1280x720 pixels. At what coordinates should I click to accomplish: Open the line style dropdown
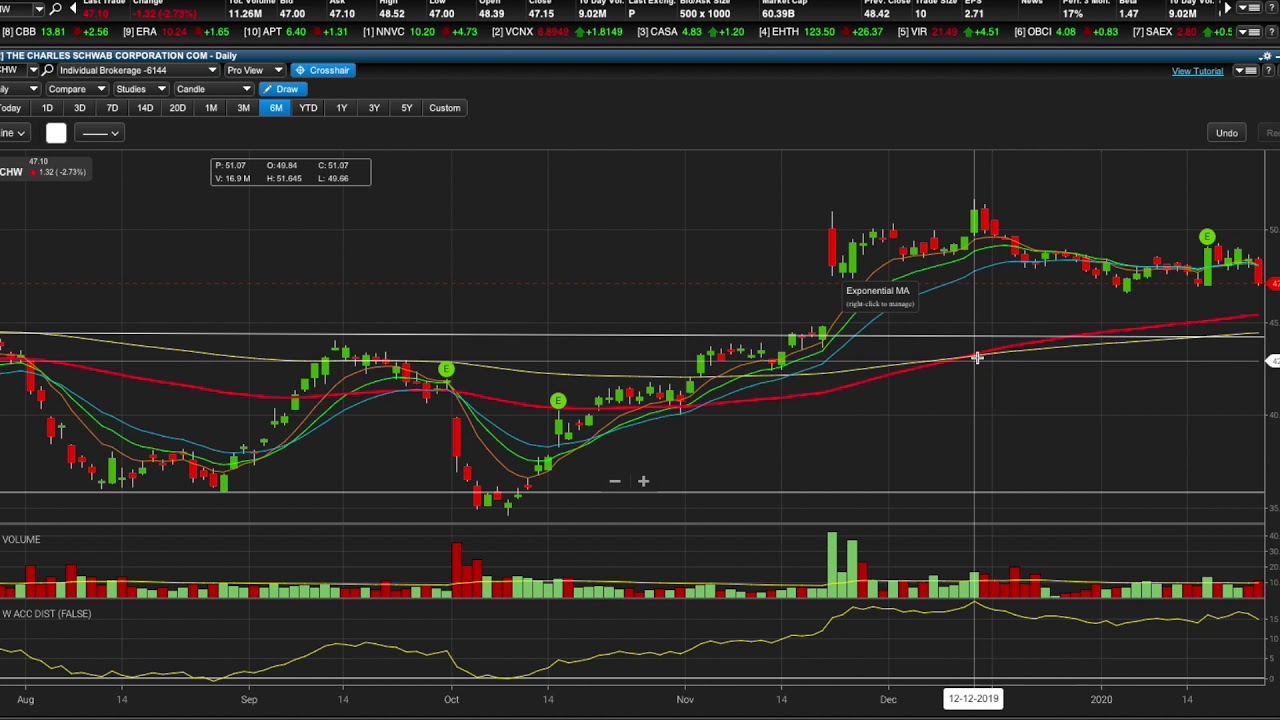coord(98,133)
